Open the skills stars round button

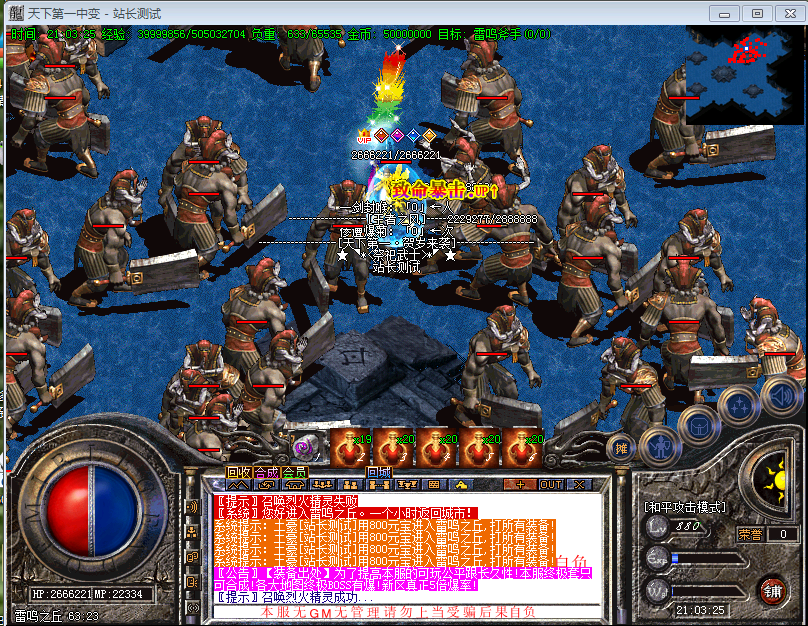740,407
